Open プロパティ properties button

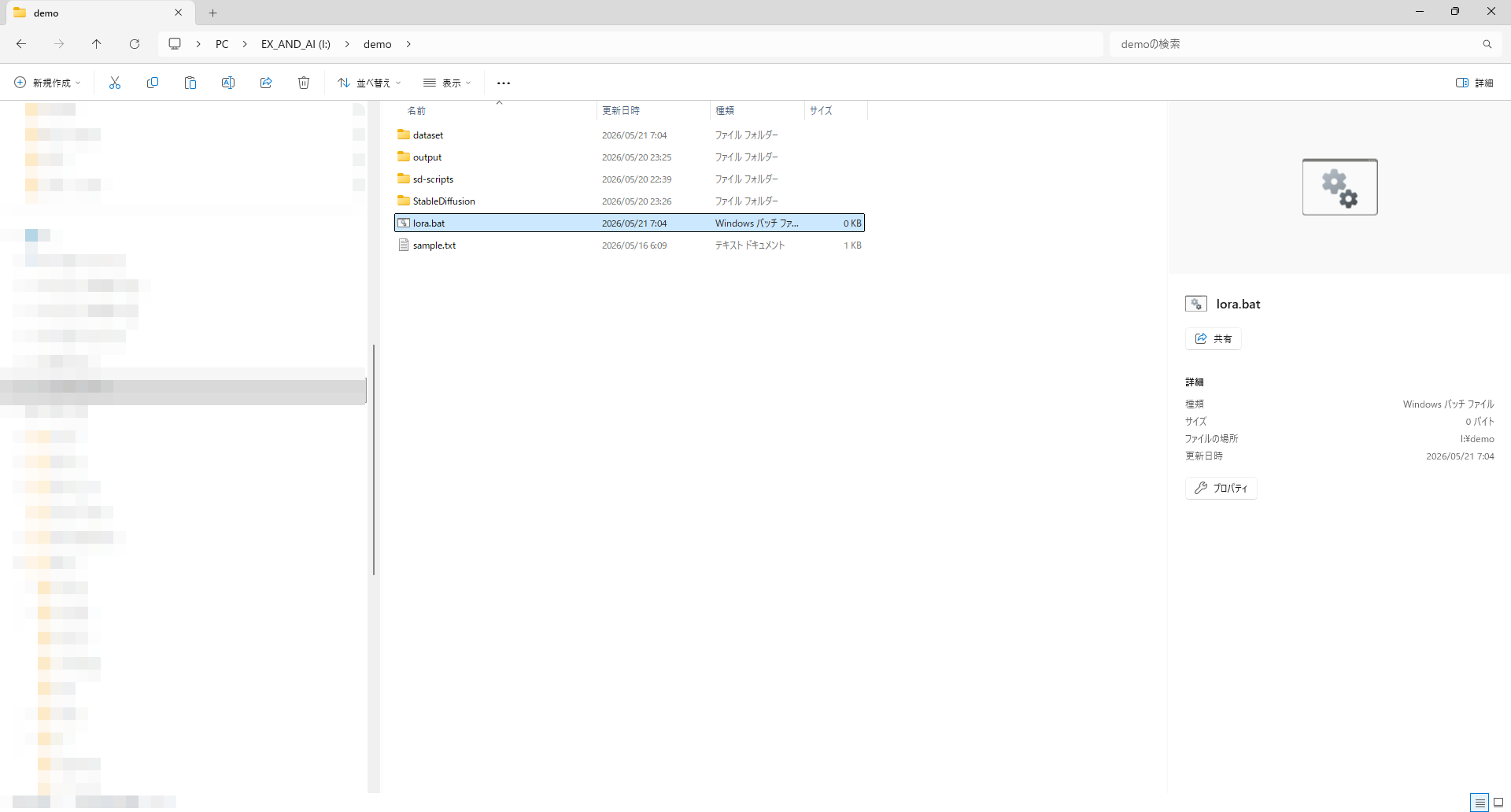[x=1221, y=489]
